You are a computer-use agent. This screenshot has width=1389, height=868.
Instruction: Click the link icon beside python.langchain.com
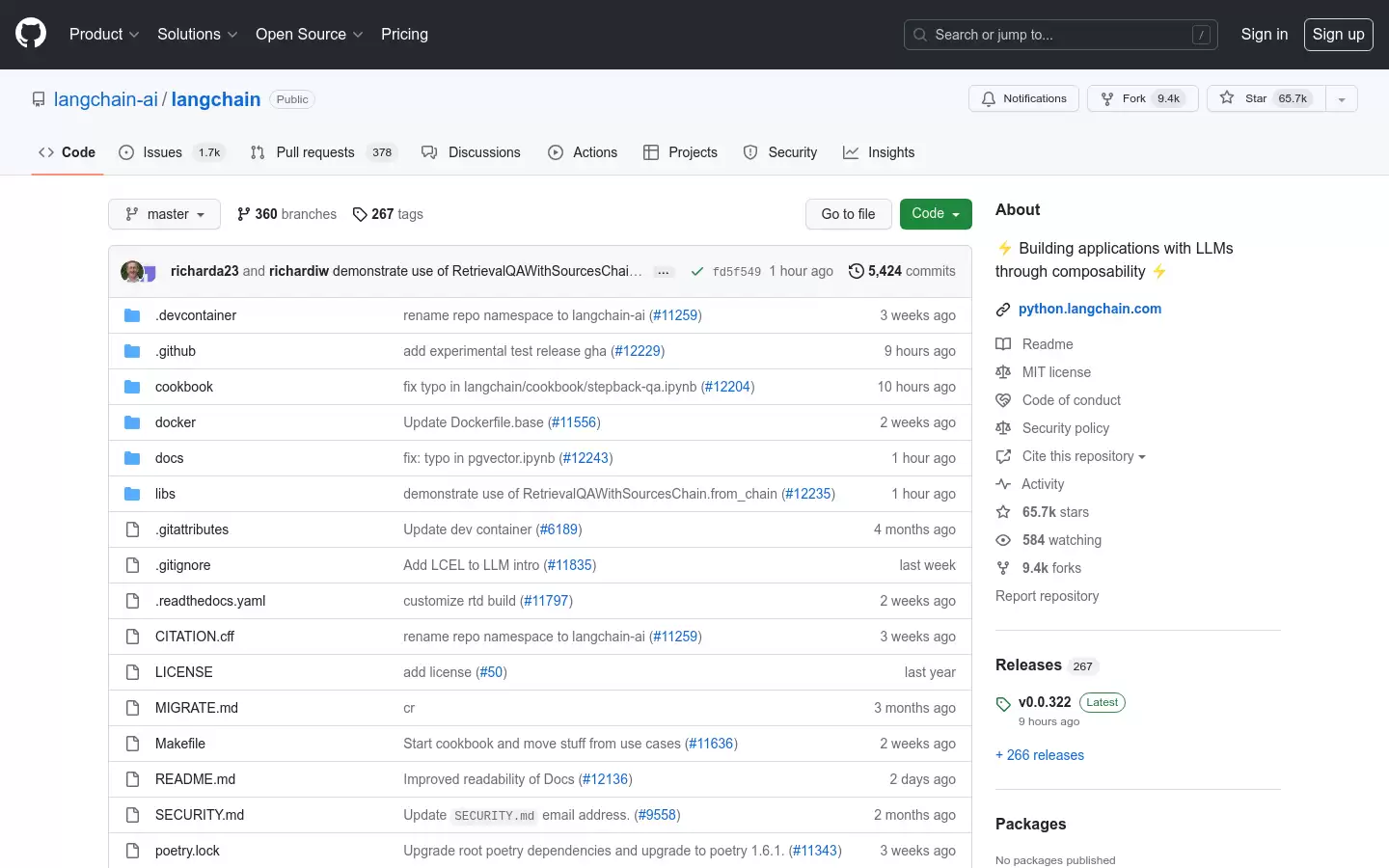1003,310
